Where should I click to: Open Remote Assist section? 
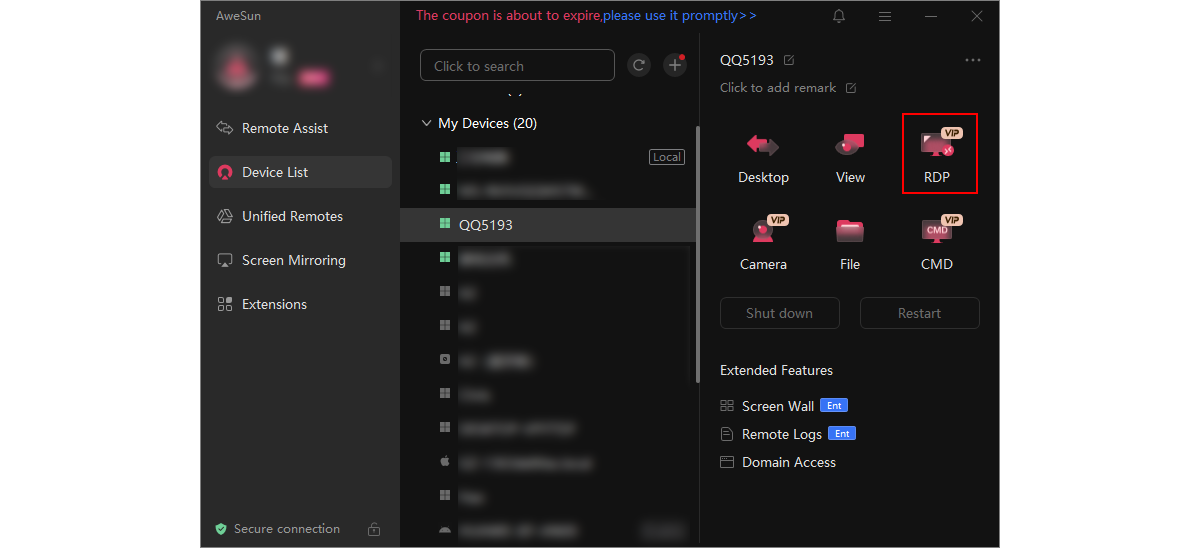click(x=301, y=128)
